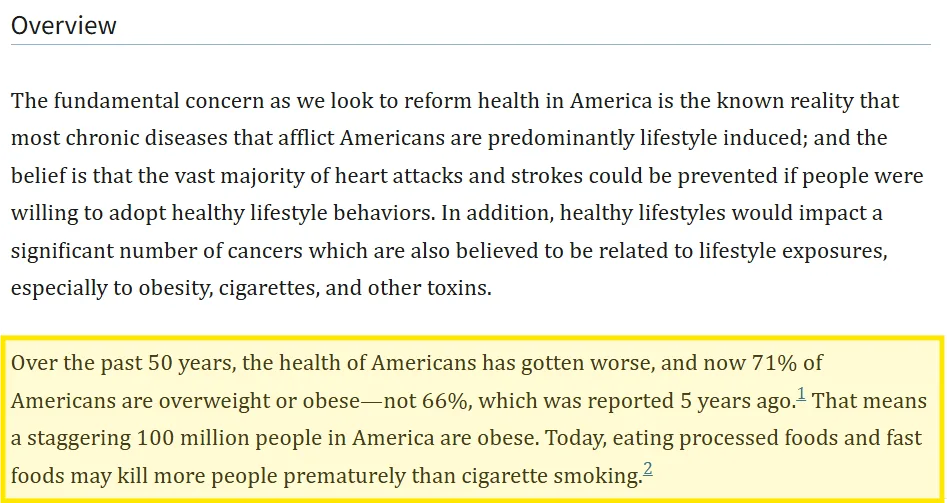Click the divider line beneath Overview

point(470,44)
